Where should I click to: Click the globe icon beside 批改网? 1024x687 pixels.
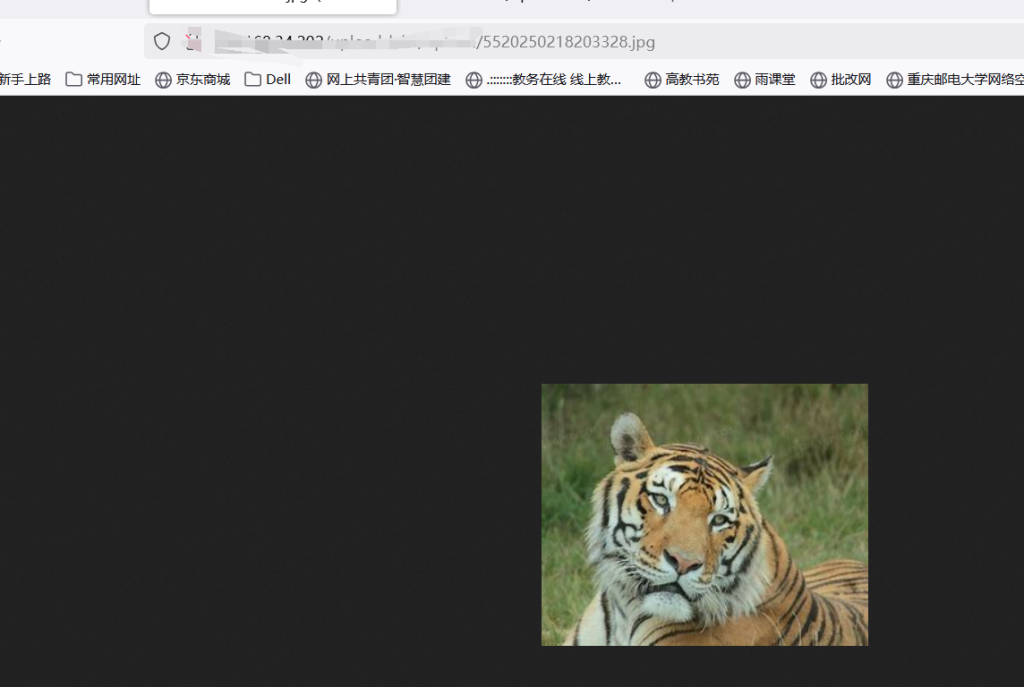click(818, 80)
